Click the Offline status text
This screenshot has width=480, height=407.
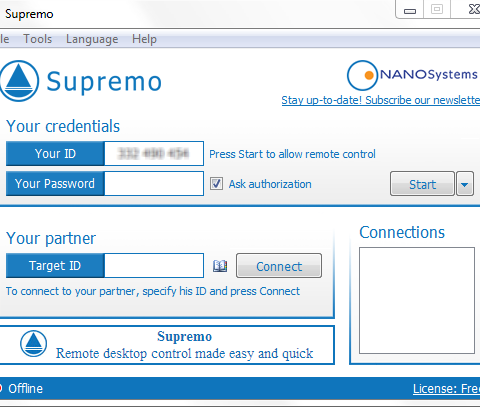click(26, 389)
